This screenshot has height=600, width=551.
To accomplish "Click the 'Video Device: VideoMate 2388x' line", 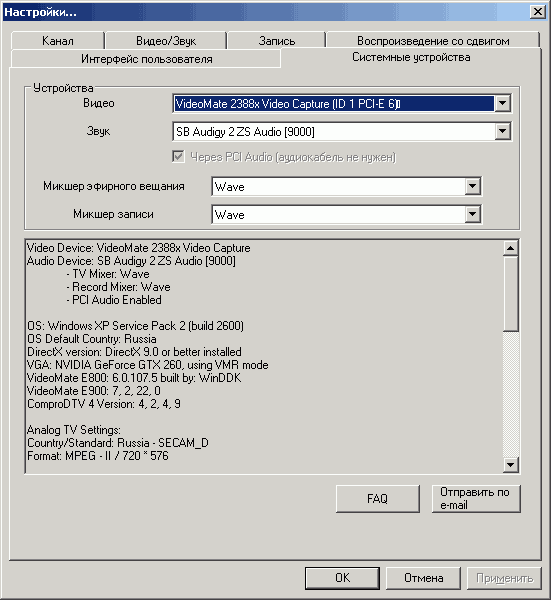I will click(139, 248).
